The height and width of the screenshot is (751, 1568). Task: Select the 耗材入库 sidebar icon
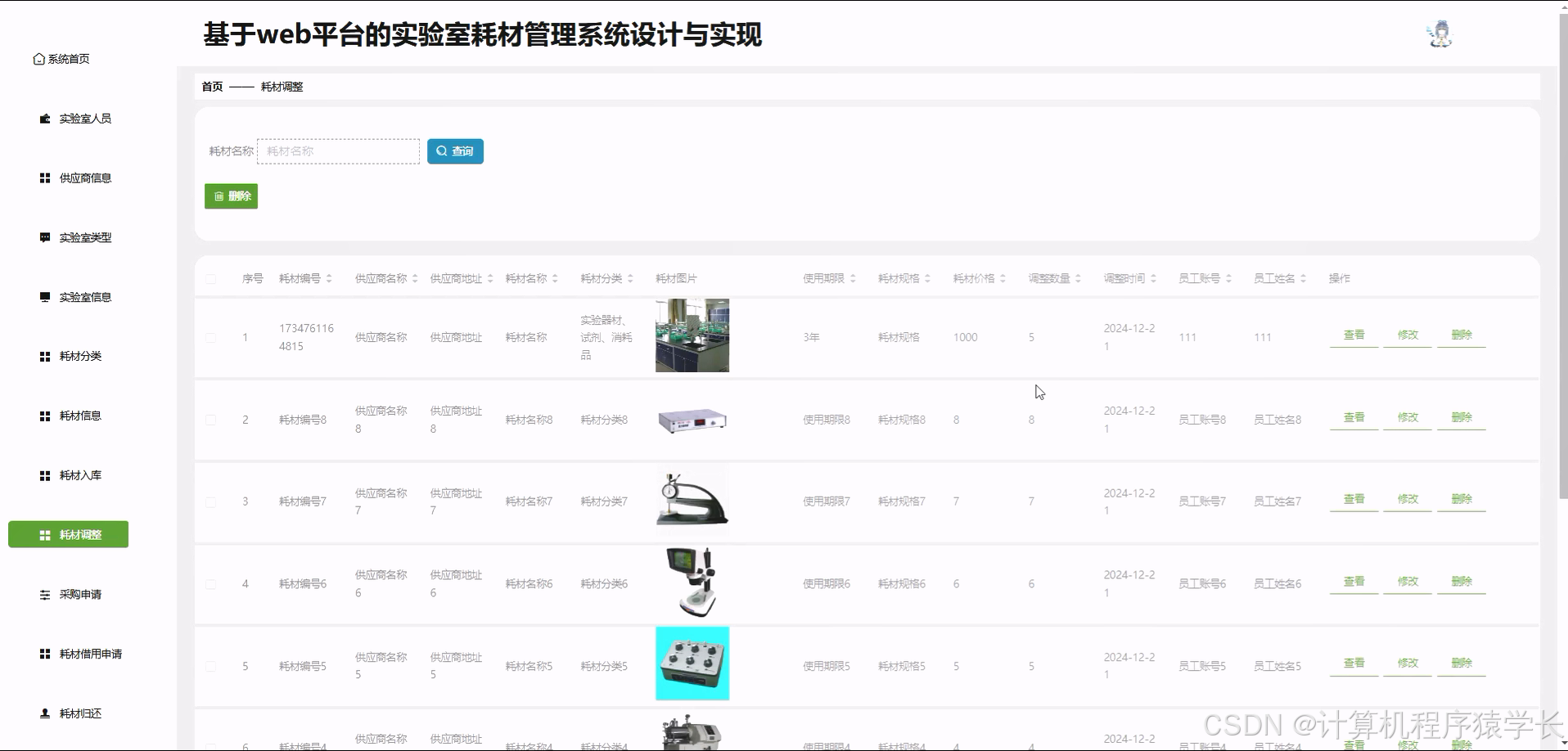(44, 474)
